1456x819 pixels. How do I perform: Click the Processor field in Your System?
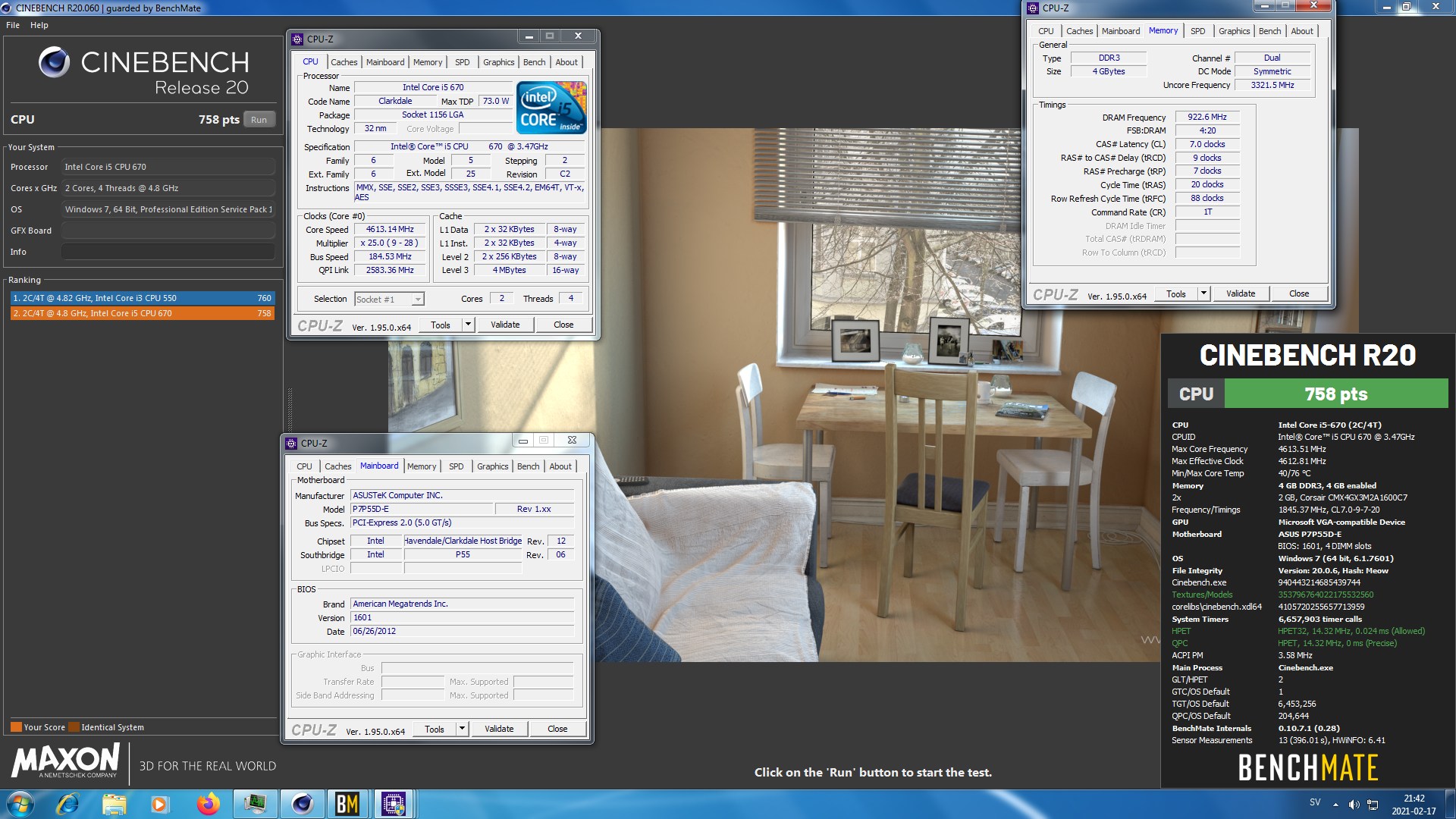pos(168,167)
